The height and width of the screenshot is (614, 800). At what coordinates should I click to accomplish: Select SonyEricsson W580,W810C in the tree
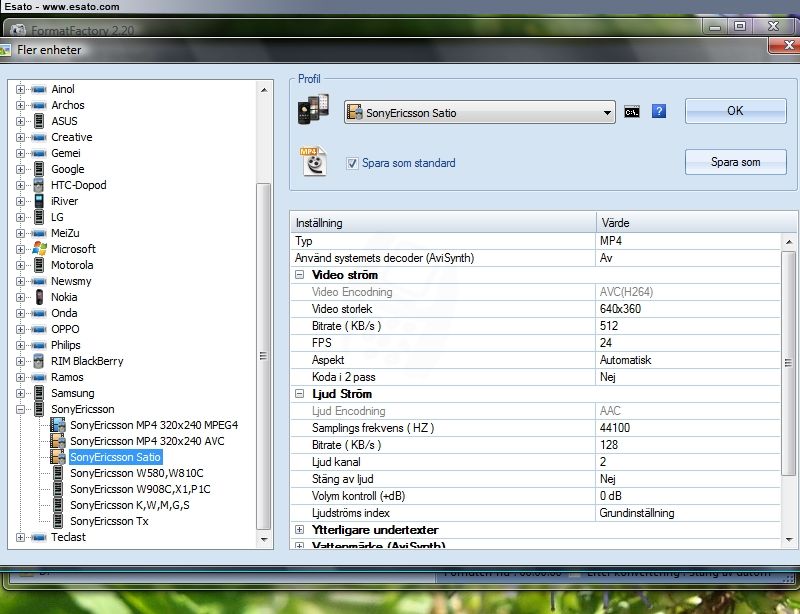(x=137, y=473)
